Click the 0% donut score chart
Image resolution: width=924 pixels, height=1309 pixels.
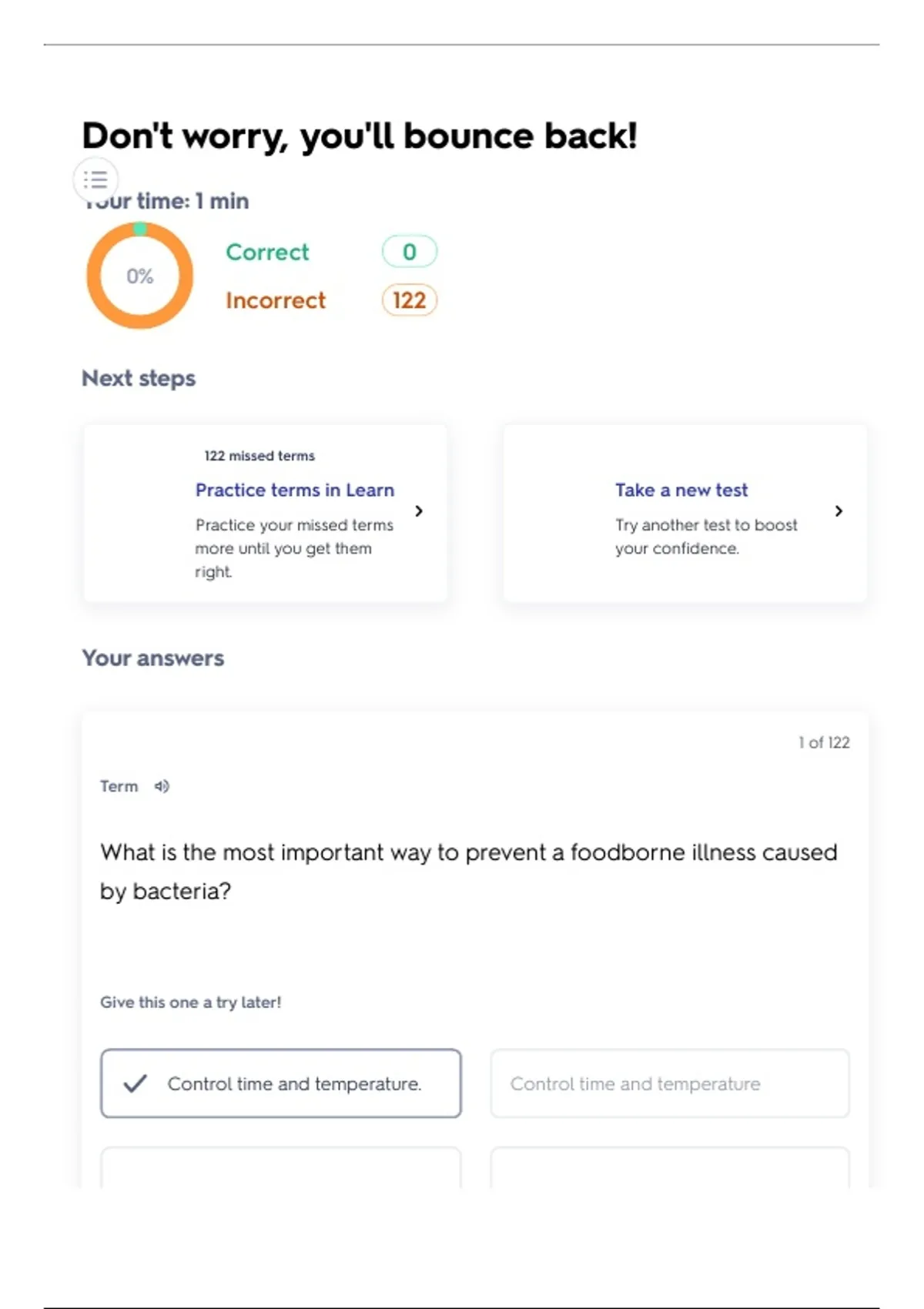[139, 276]
